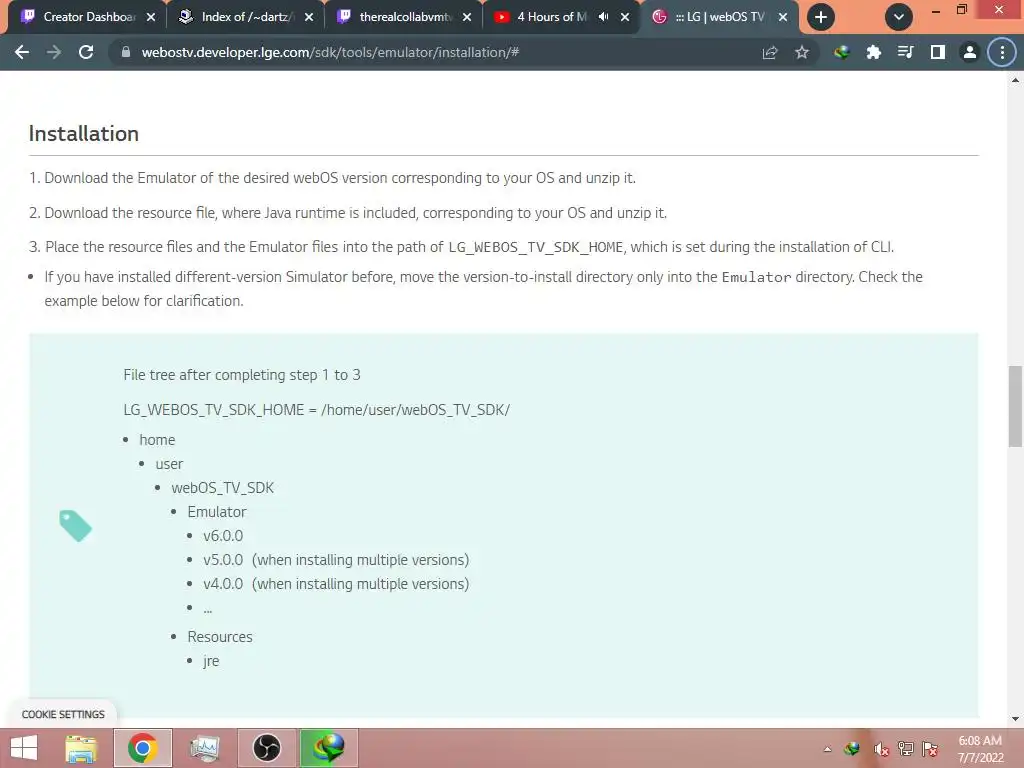
Task: Open the tab search dropdown
Action: (x=899, y=17)
